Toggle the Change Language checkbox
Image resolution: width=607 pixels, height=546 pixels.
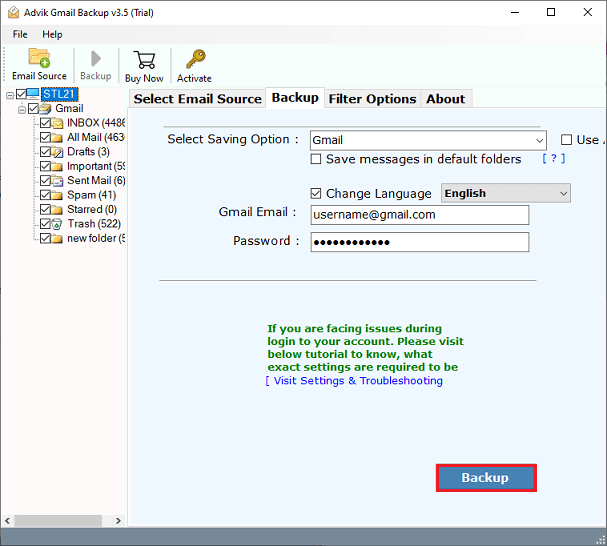pos(316,193)
